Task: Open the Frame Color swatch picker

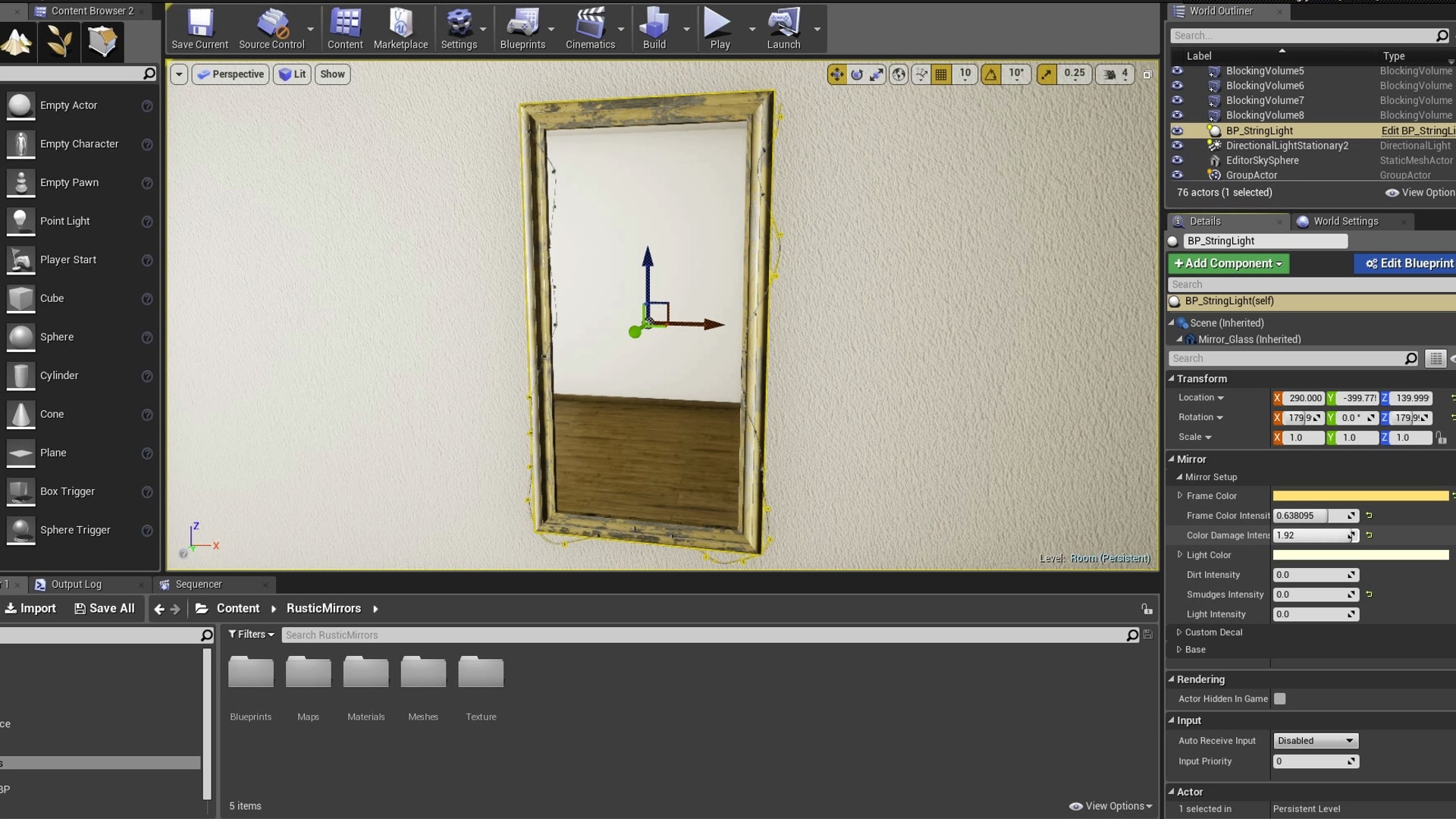Action: point(1360,495)
